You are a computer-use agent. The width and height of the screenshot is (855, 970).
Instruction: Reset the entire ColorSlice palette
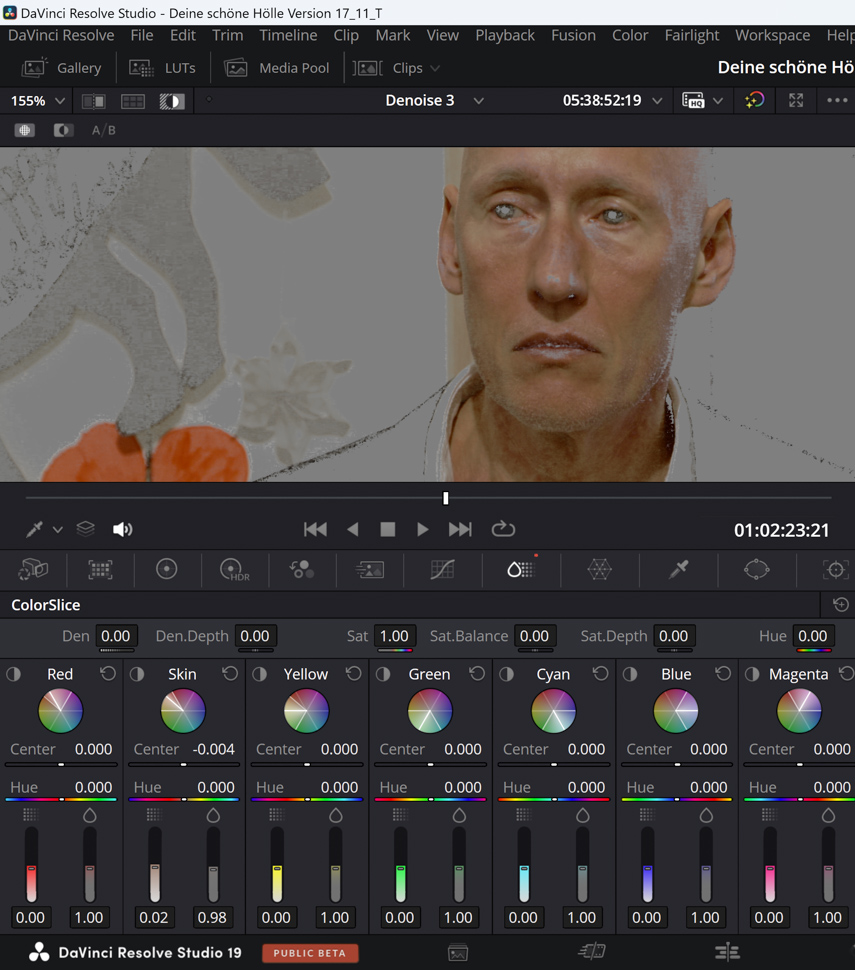point(841,604)
